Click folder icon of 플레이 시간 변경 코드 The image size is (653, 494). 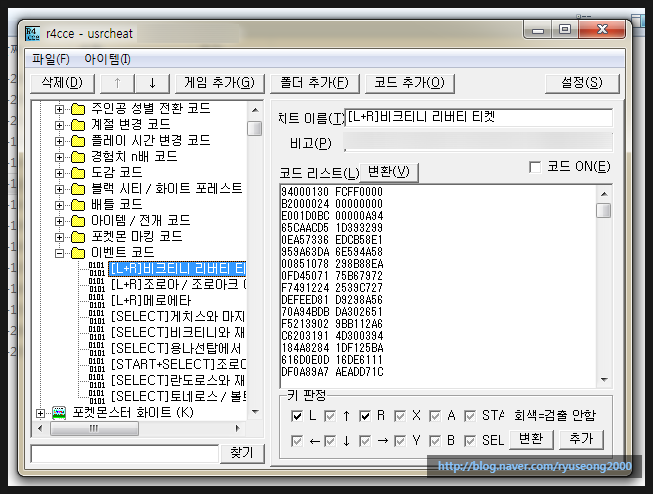78,141
